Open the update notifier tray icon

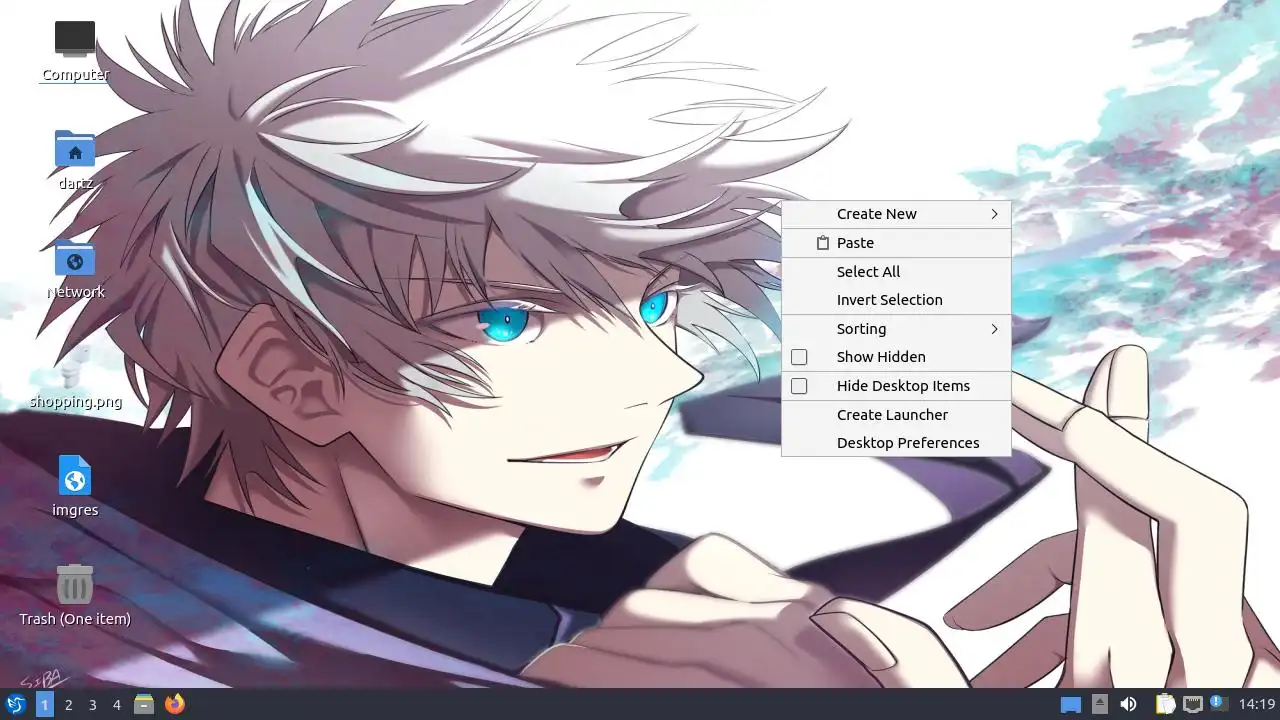(x=1219, y=704)
